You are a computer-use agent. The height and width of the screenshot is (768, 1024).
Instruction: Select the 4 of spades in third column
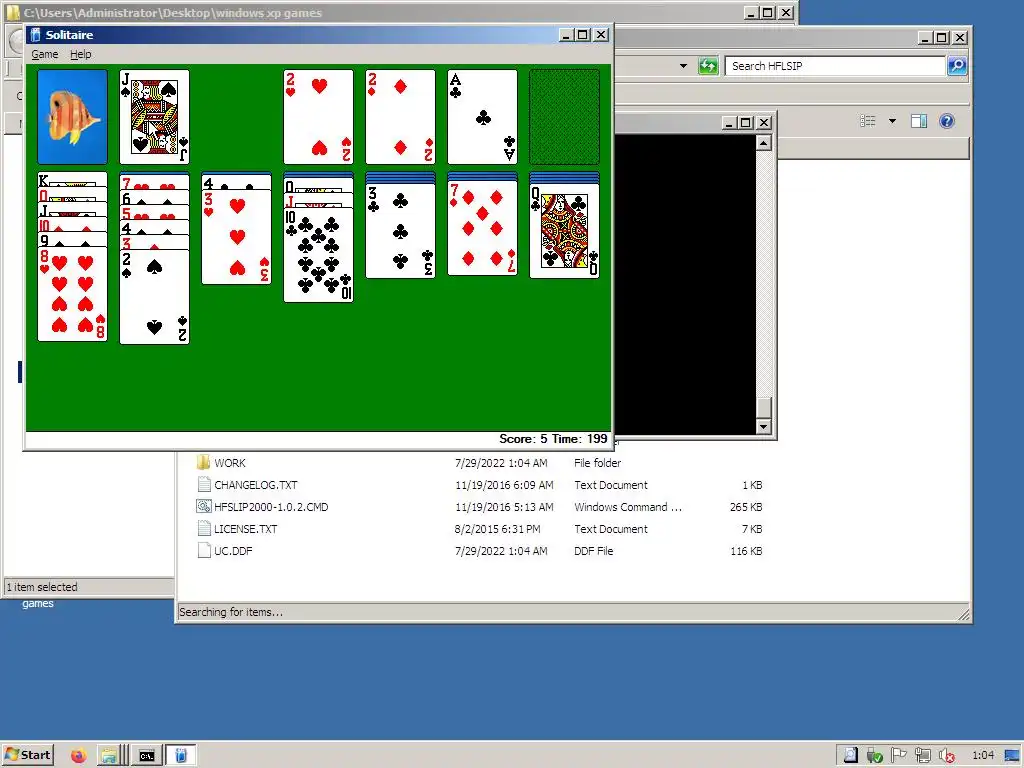coord(236,182)
